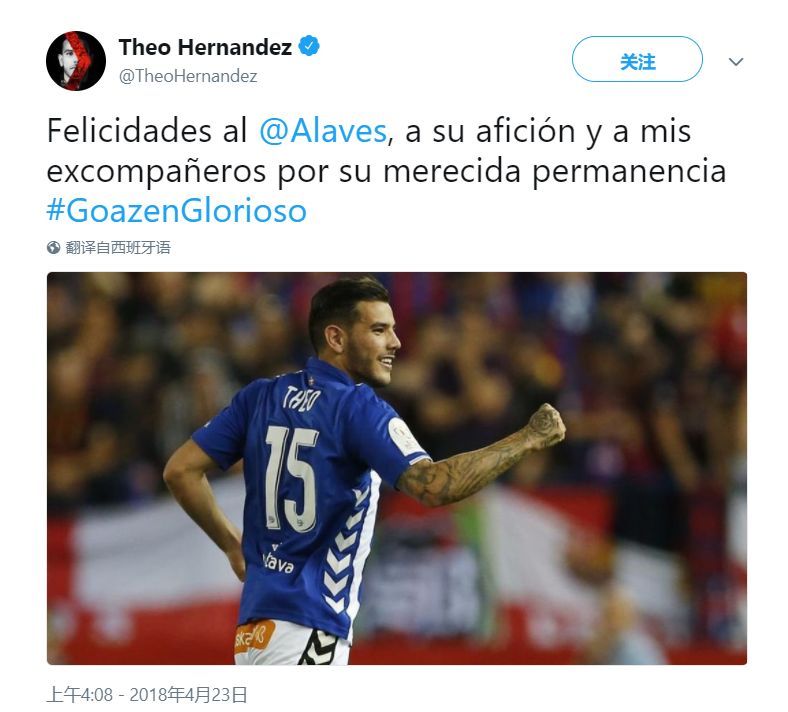788x712 pixels.
Task: Click THEO name on the jersey
Action: (302, 399)
